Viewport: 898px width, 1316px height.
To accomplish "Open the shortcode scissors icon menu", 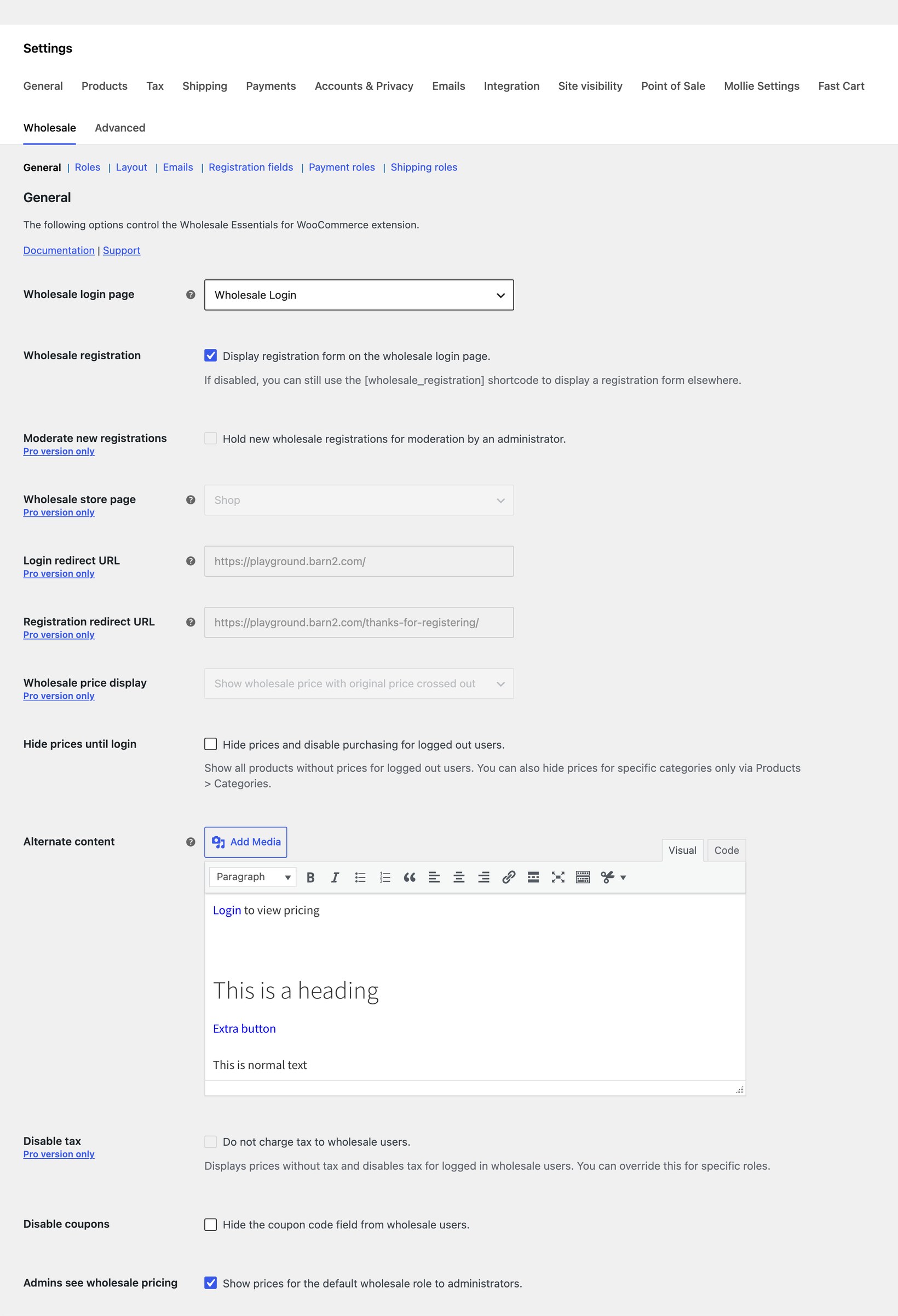I will [x=613, y=877].
